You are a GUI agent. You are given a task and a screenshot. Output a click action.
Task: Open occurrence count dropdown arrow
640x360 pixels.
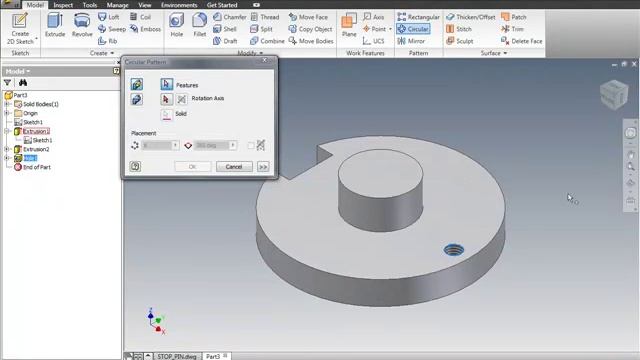click(176, 145)
